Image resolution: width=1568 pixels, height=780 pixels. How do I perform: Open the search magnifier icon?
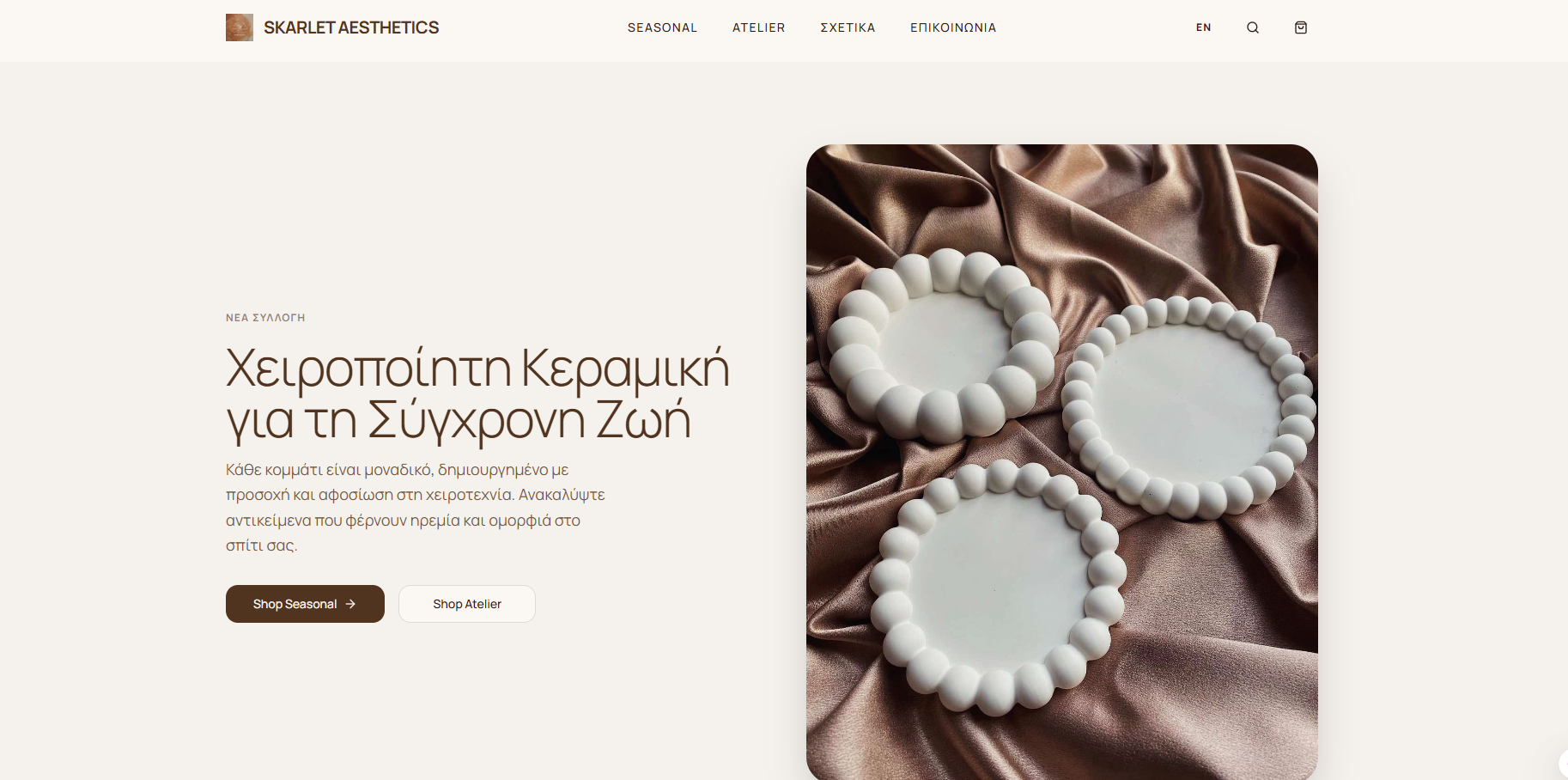pos(1253,27)
